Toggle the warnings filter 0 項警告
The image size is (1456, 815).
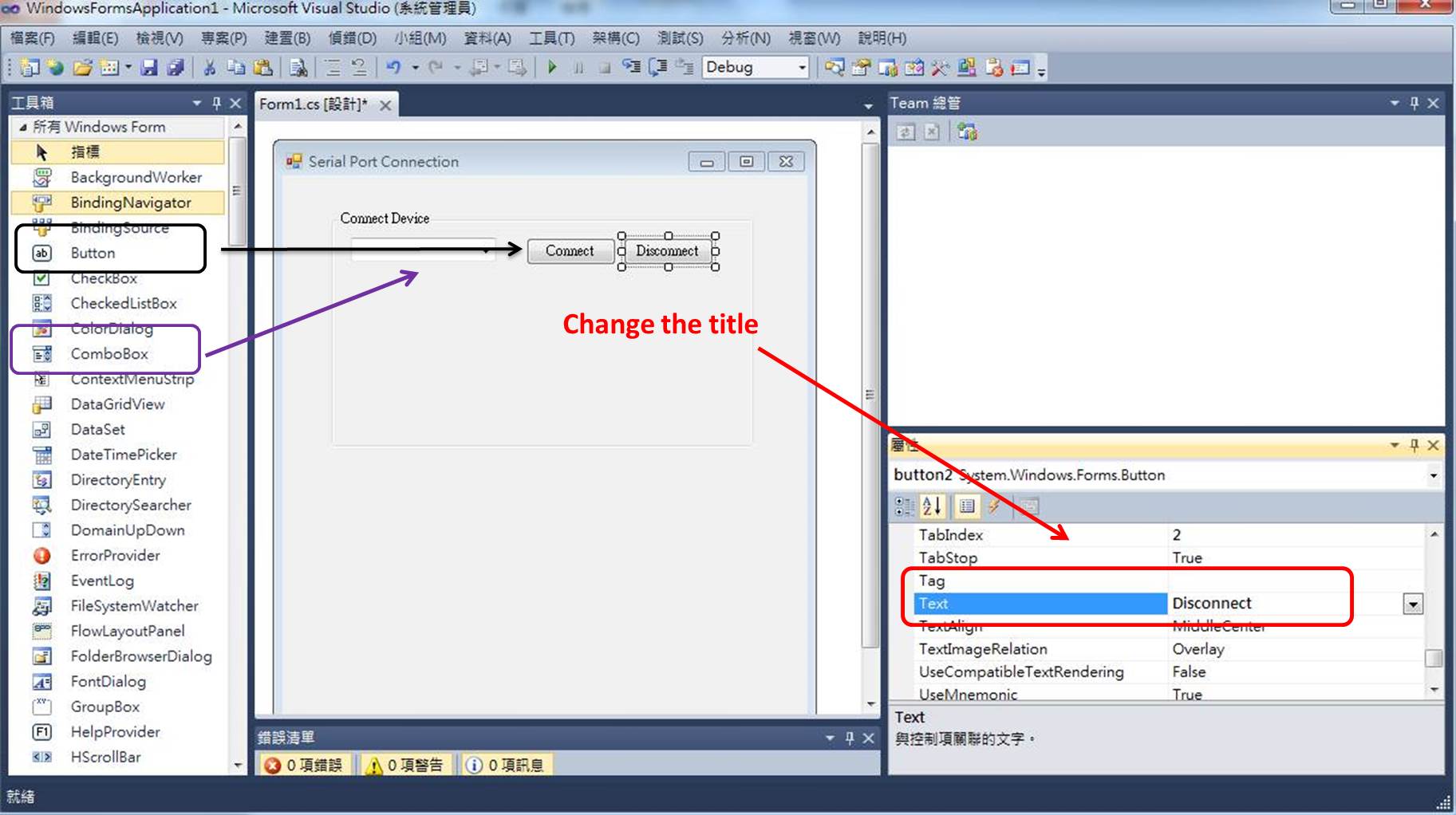[405, 765]
